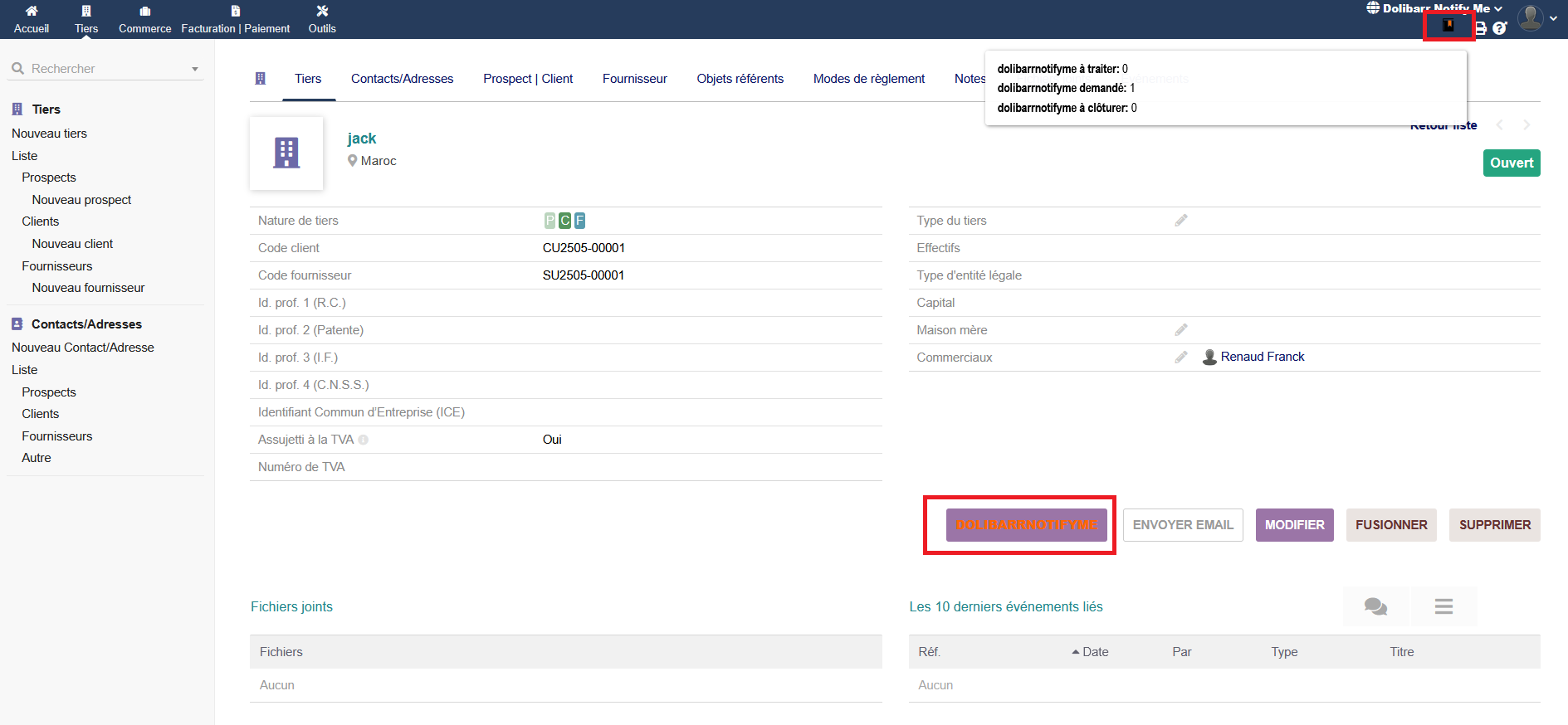Open the Rechercher search dropdown arrow
Image resolution: width=1568 pixels, height=725 pixels.
coord(195,69)
